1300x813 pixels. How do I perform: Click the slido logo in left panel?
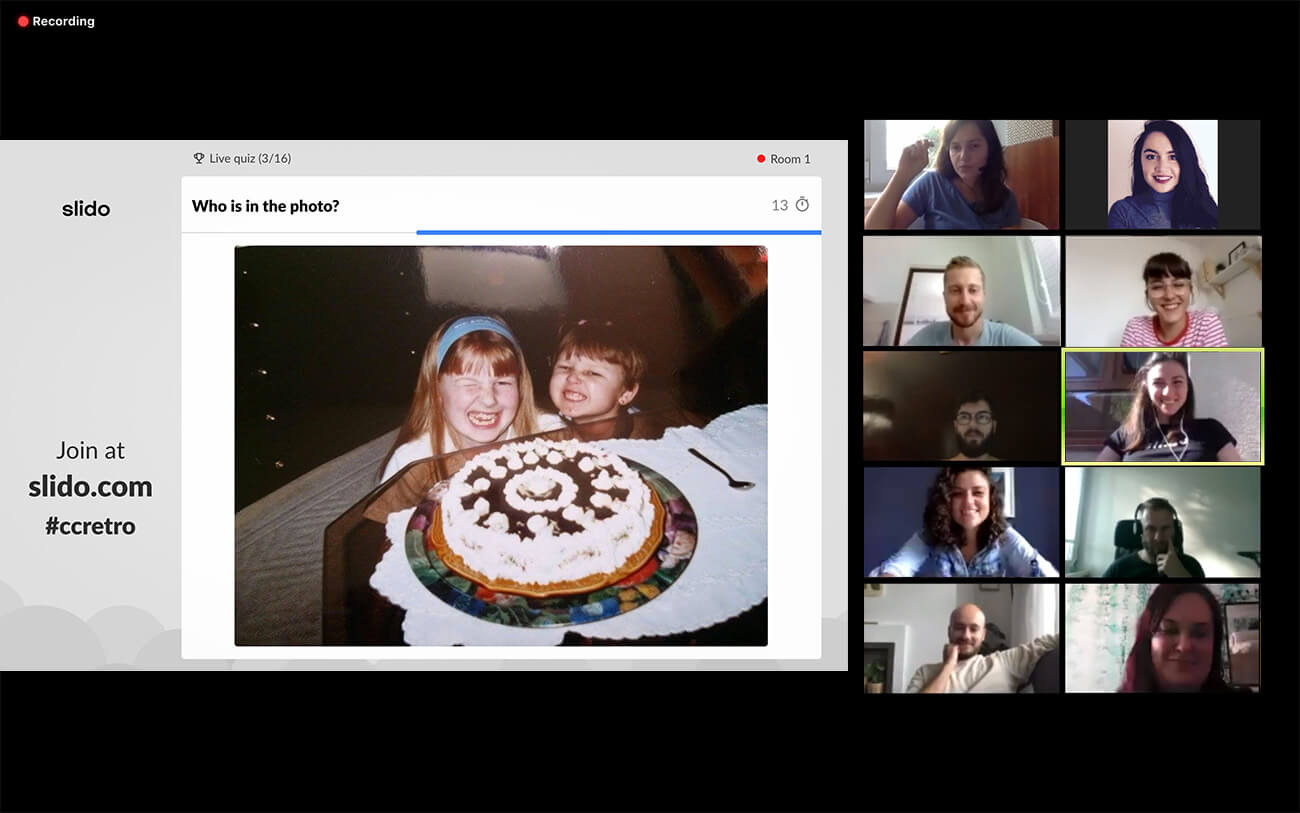(86, 209)
